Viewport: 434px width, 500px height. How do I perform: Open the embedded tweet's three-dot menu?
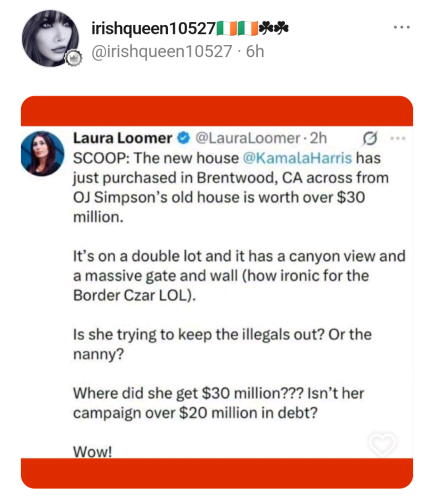tap(397, 138)
